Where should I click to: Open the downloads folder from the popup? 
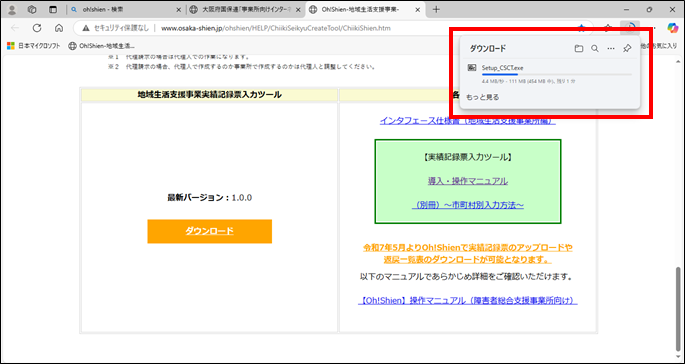(579, 49)
